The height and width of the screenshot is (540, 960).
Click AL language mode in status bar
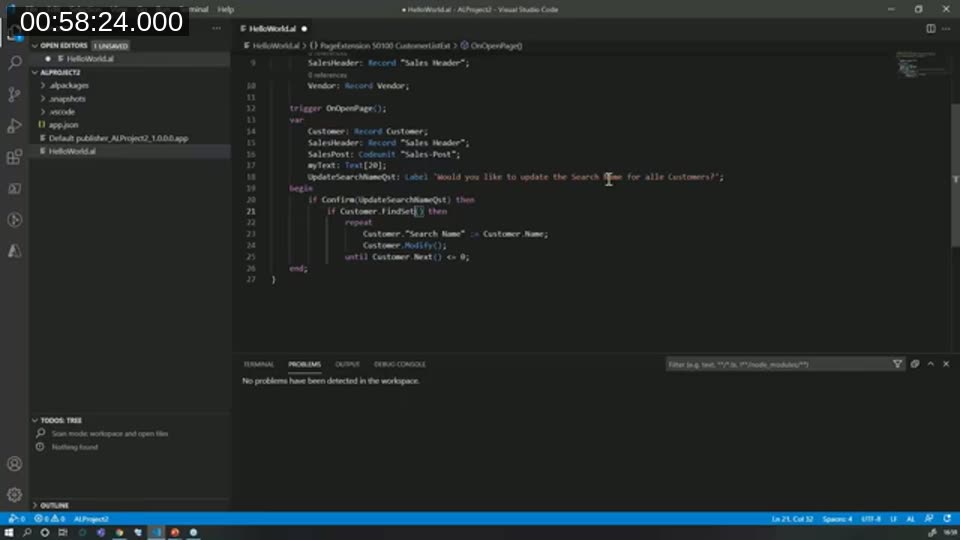910,519
